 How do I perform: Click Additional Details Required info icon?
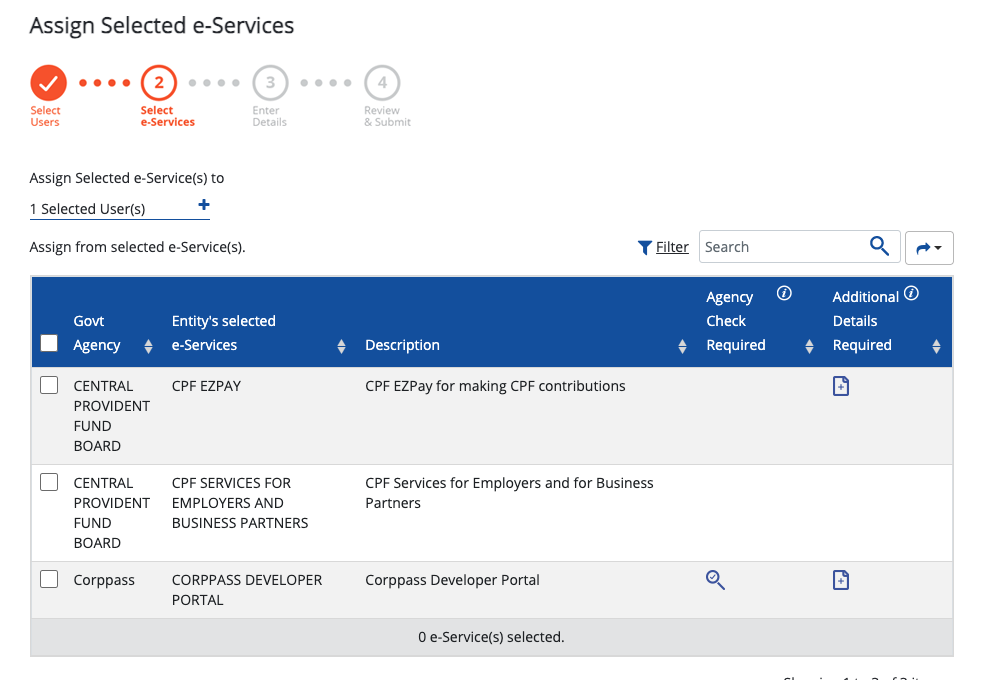[911, 294]
